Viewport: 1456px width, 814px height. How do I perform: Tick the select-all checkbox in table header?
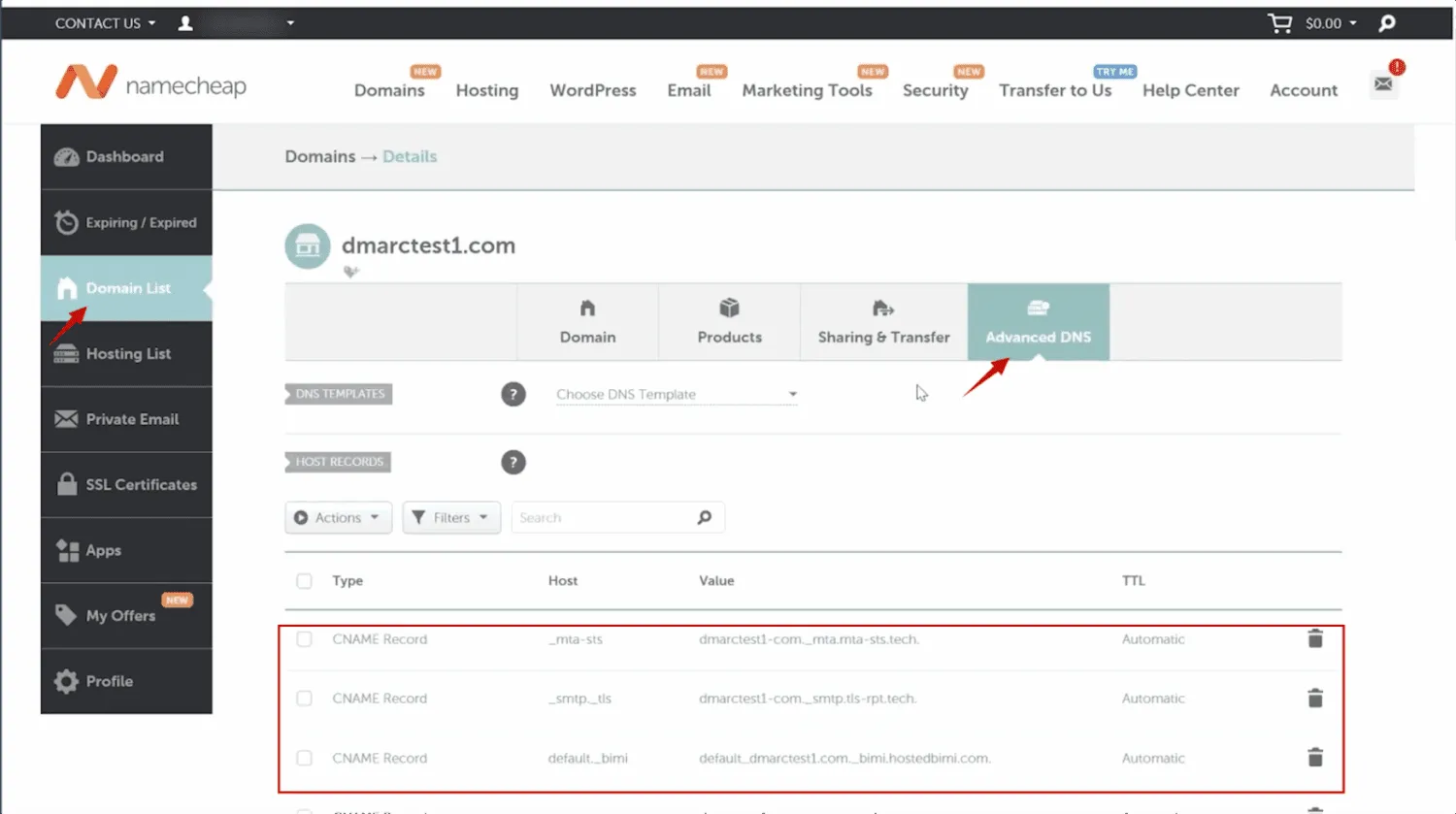click(x=305, y=581)
